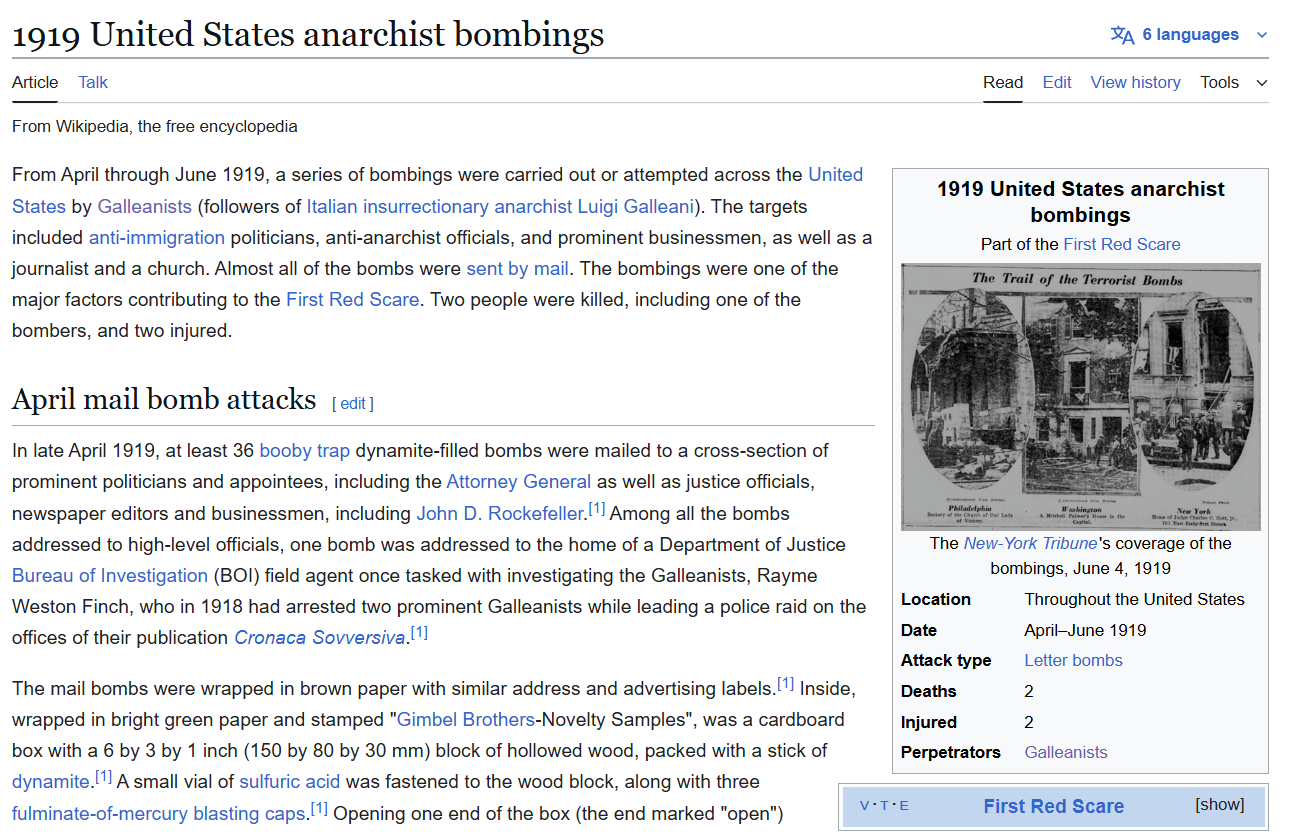Expand the 6 languages dropdown arrow
The height and width of the screenshot is (836, 1306).
1262,35
